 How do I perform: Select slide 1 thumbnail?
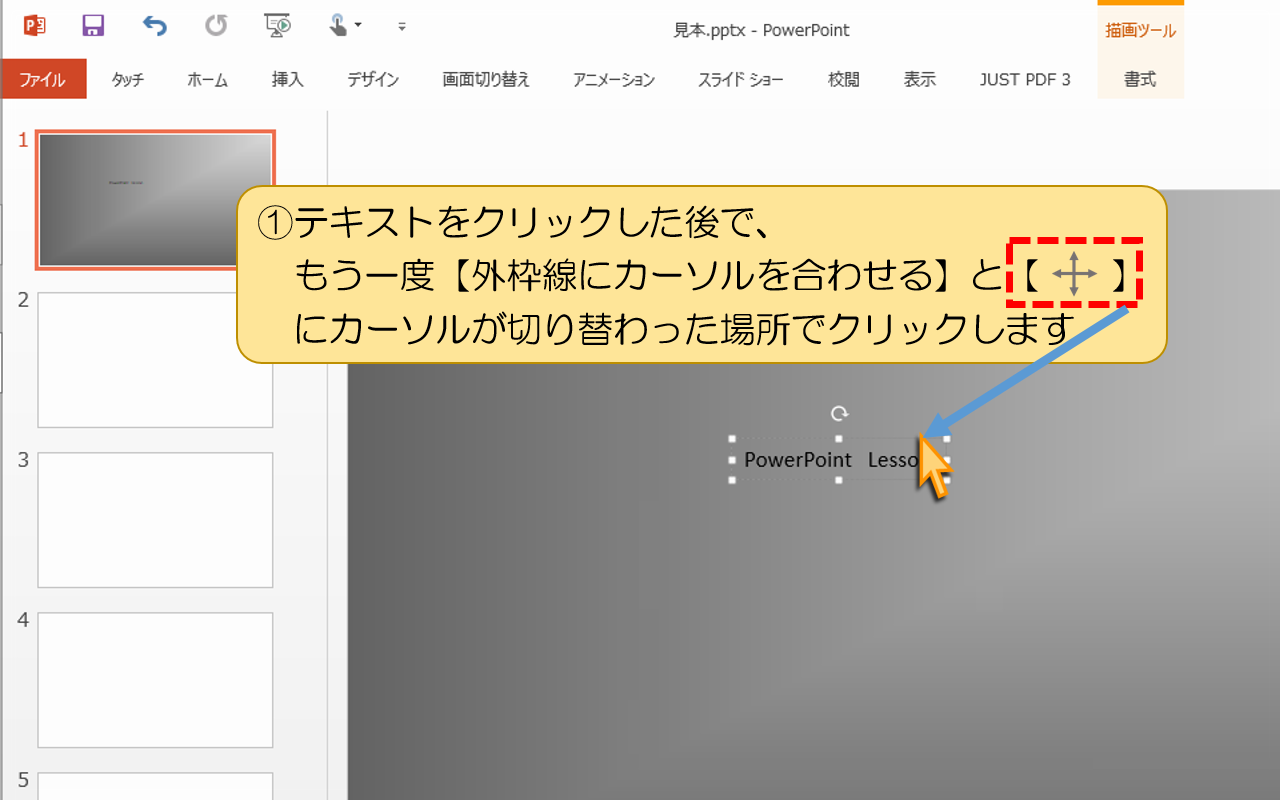[155, 200]
